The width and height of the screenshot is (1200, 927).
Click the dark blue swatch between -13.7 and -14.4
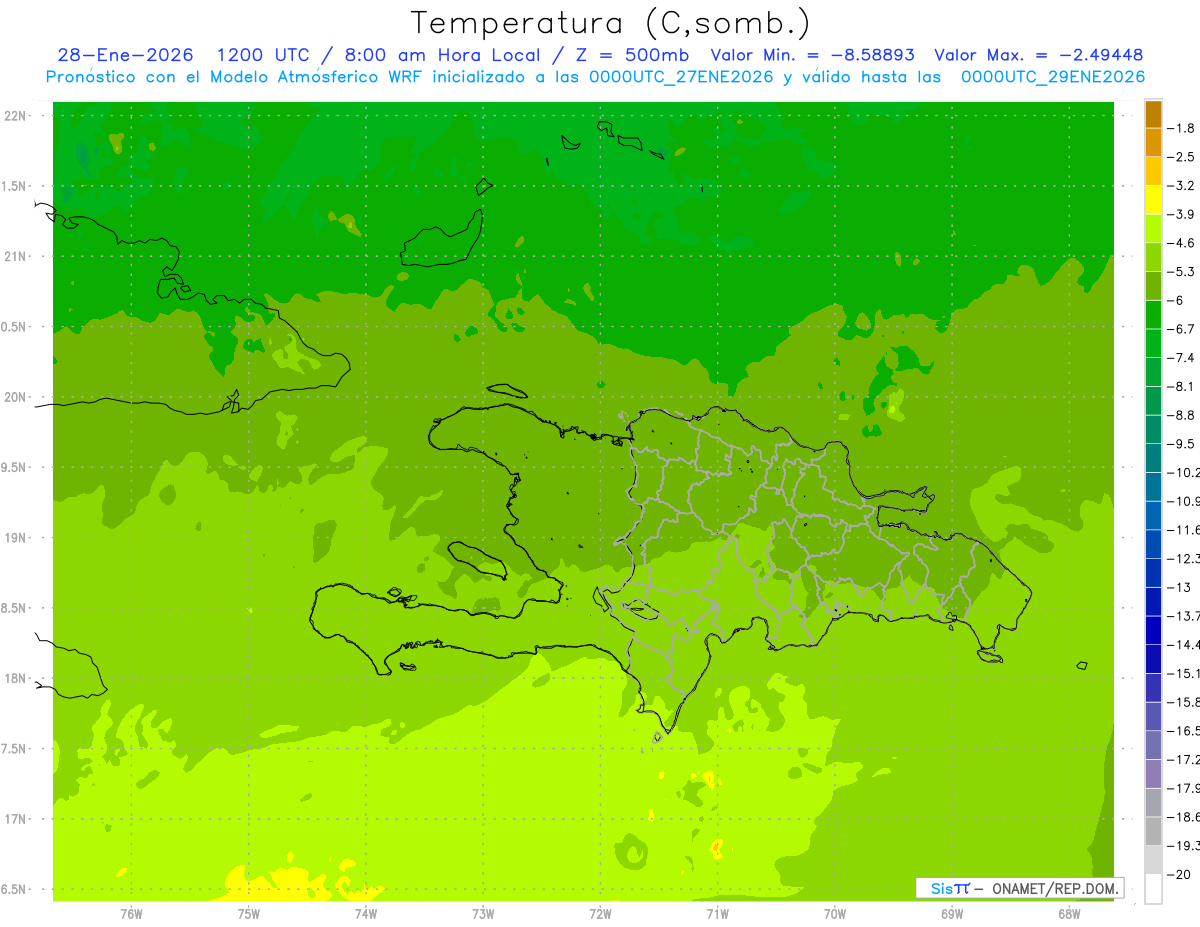(x=1153, y=630)
